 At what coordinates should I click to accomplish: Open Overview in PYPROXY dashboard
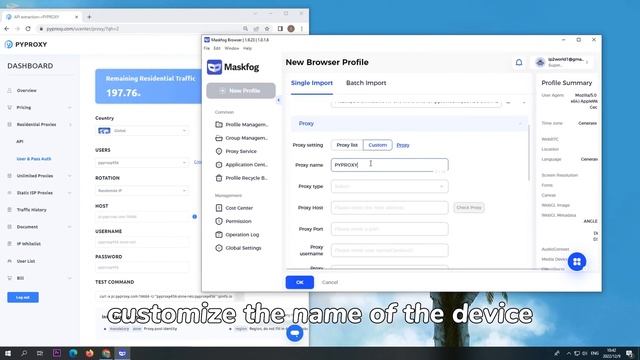tap(27, 90)
